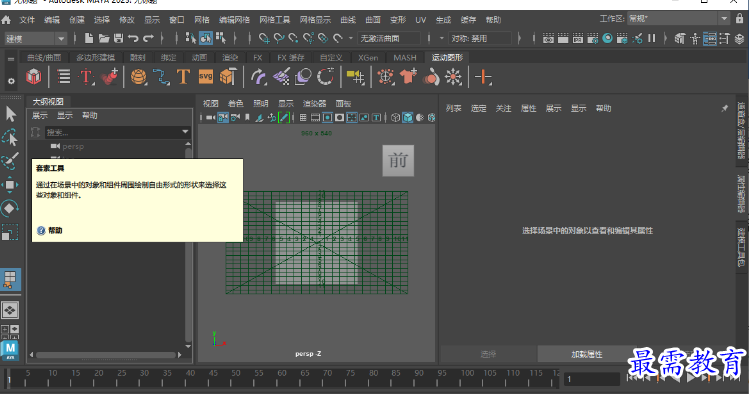Select persp camera in outliner
752x394 pixels.
[x=73, y=147]
